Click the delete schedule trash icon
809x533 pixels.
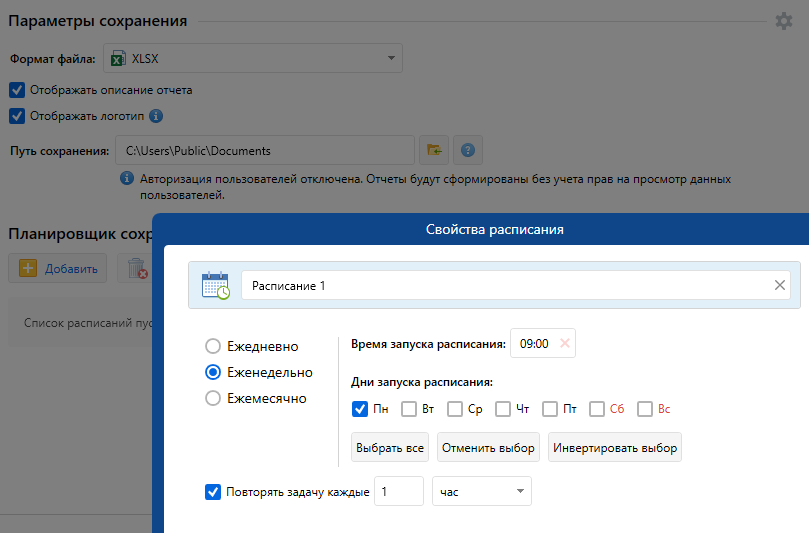click(x=137, y=268)
